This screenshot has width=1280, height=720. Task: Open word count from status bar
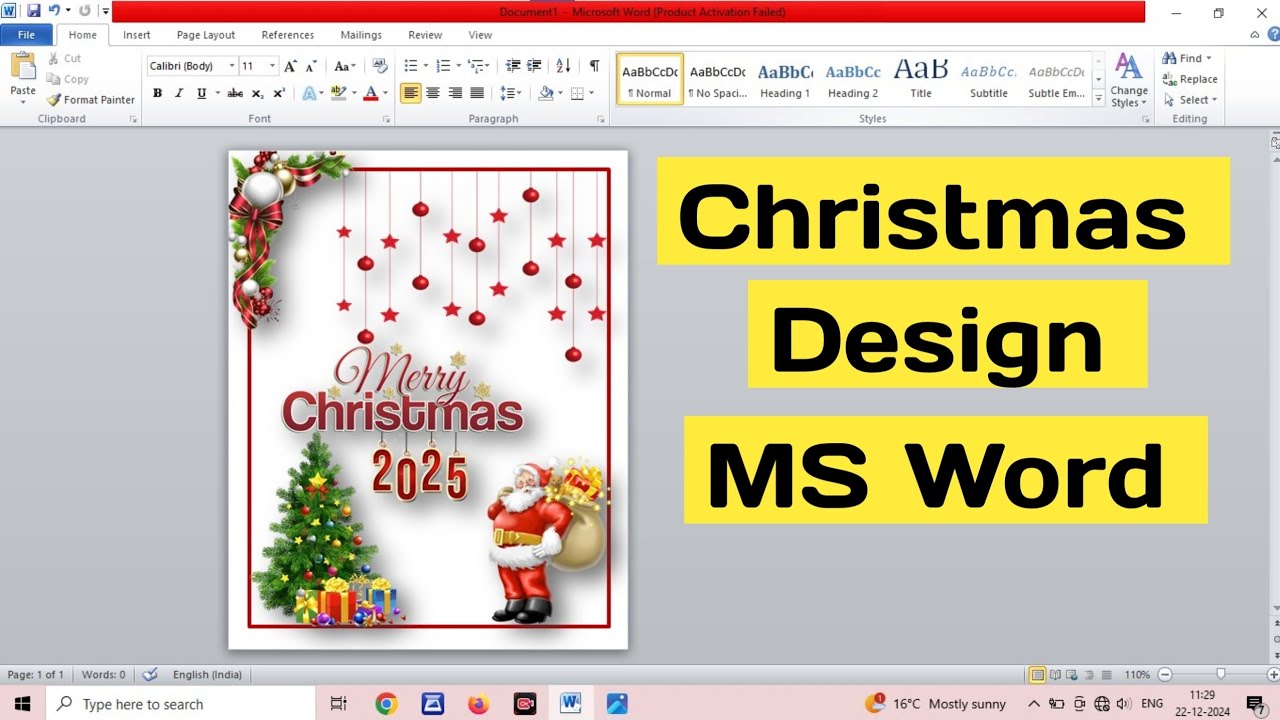click(x=104, y=675)
